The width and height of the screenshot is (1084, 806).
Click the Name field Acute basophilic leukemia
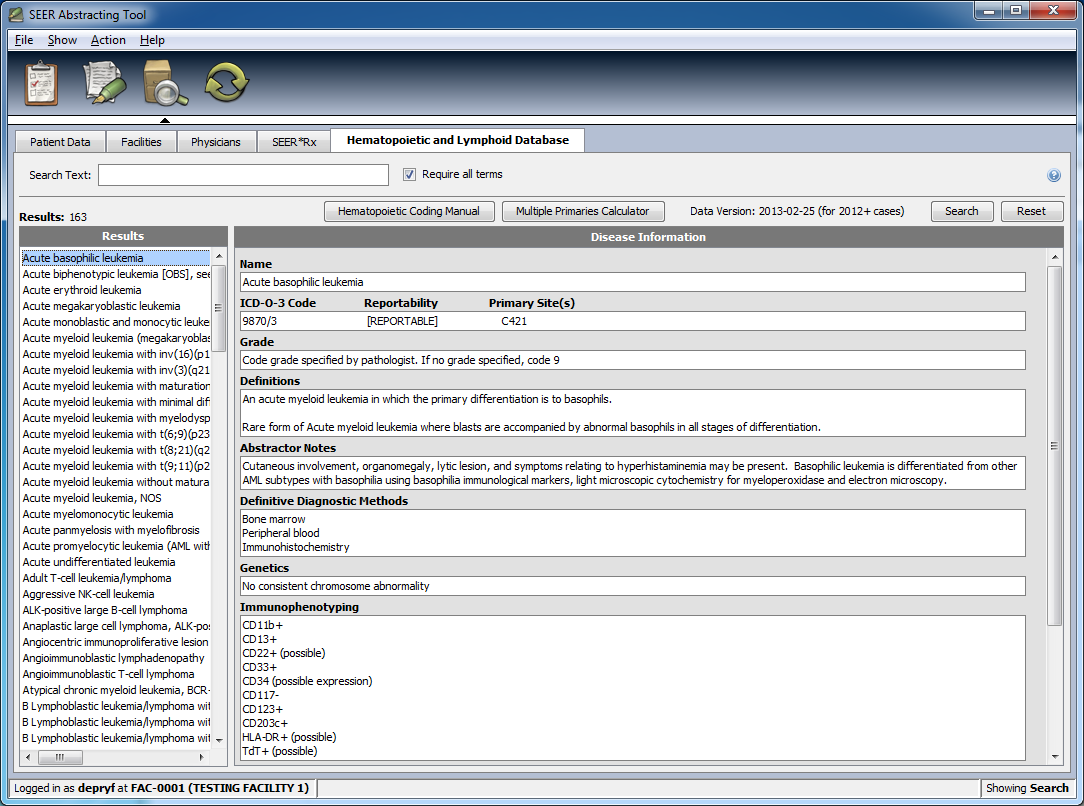tap(633, 282)
